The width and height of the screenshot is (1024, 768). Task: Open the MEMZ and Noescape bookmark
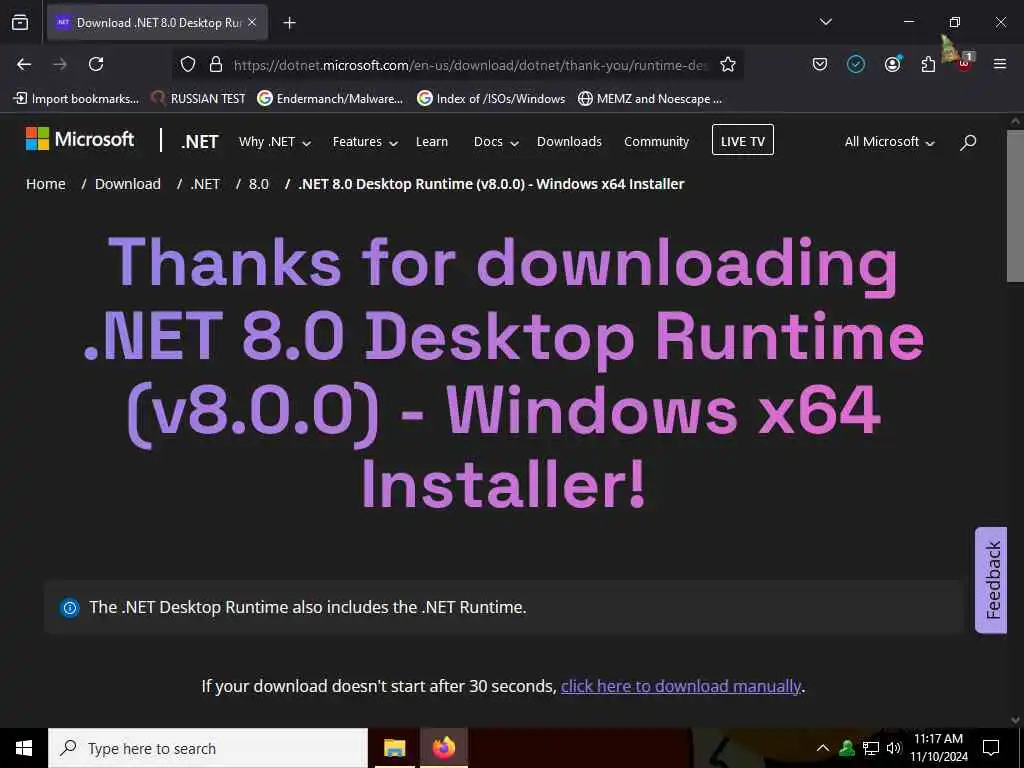pyautogui.click(x=650, y=99)
